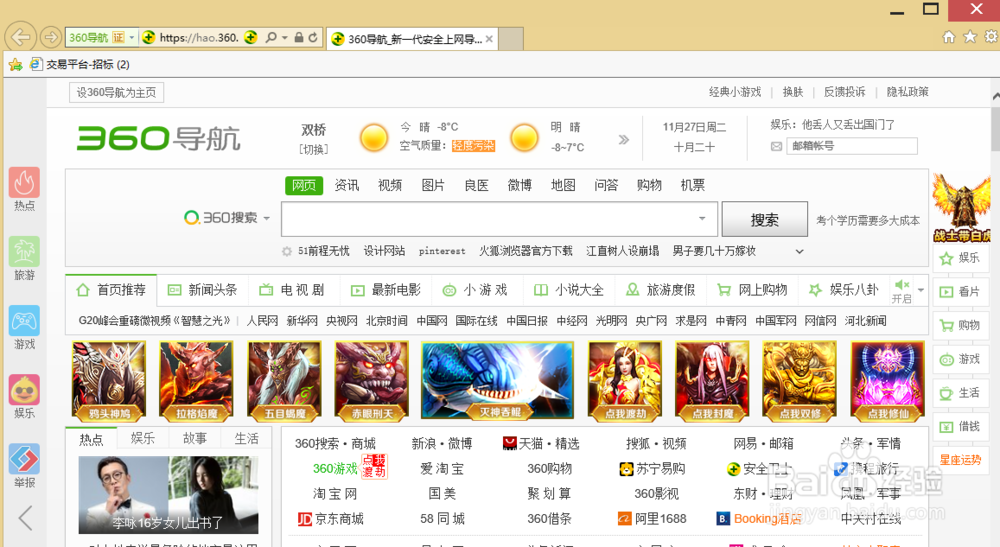This screenshot has width=1000, height=547.
Task: Open 鸦头神鸠 game thumbnail
Action: tap(109, 380)
